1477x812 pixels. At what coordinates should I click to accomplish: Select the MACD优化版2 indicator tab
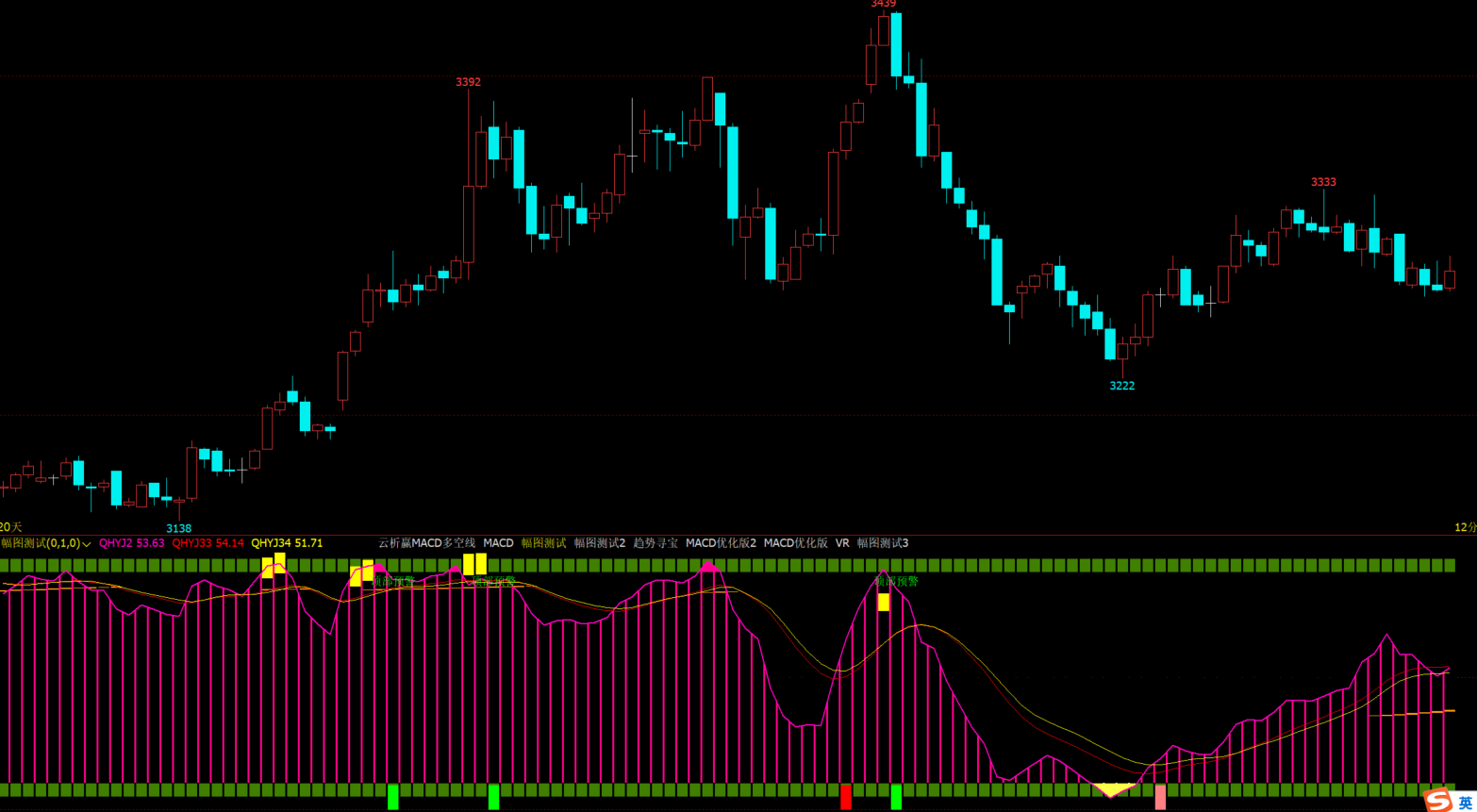tap(721, 543)
